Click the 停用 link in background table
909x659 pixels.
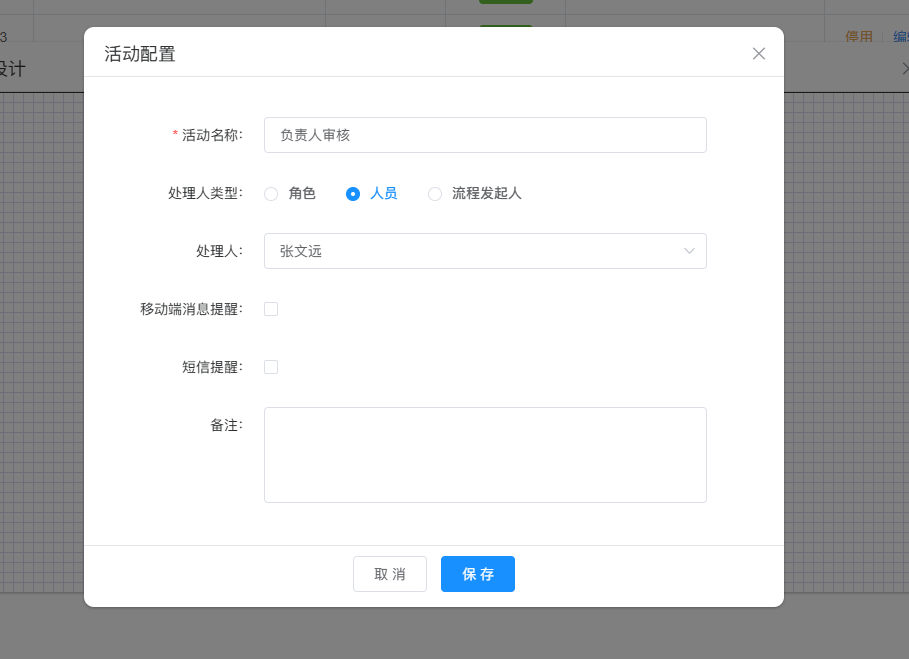tap(859, 36)
